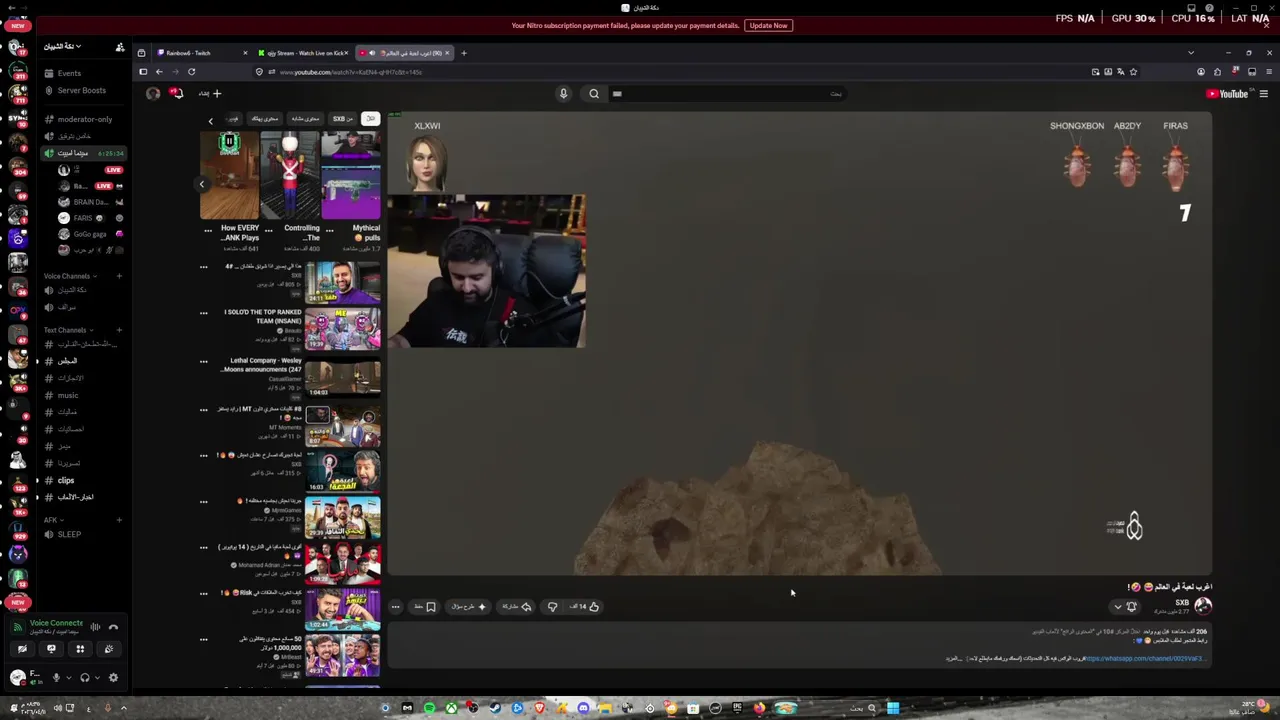This screenshot has height=720, width=1280.
Task: Add a channel to Voice Channels
Action: (119, 276)
